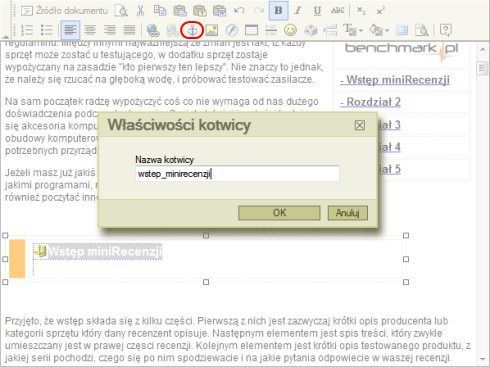Click the Właściwości kotwicy dialog title
Viewport: 490px width, 367px height.
click(x=179, y=125)
